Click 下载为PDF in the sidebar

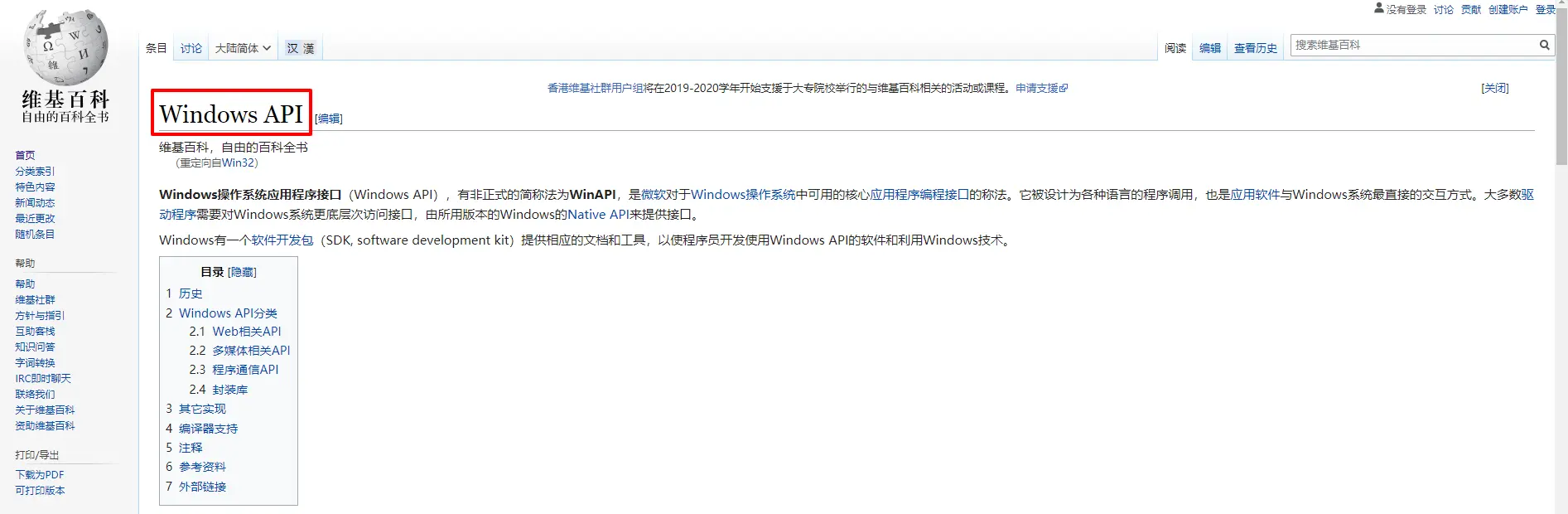tap(40, 475)
